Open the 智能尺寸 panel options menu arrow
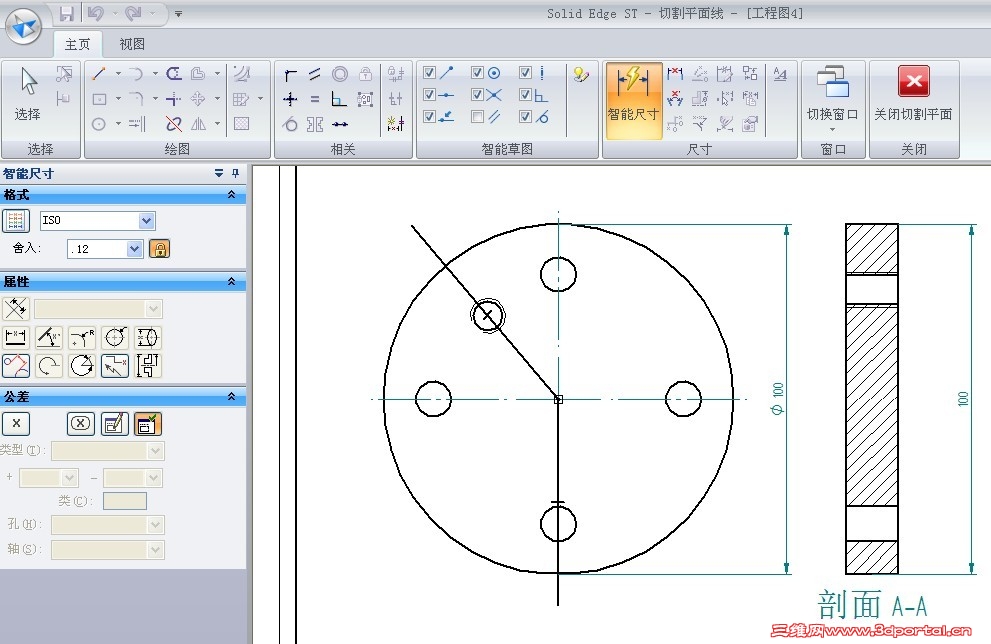 point(219,173)
